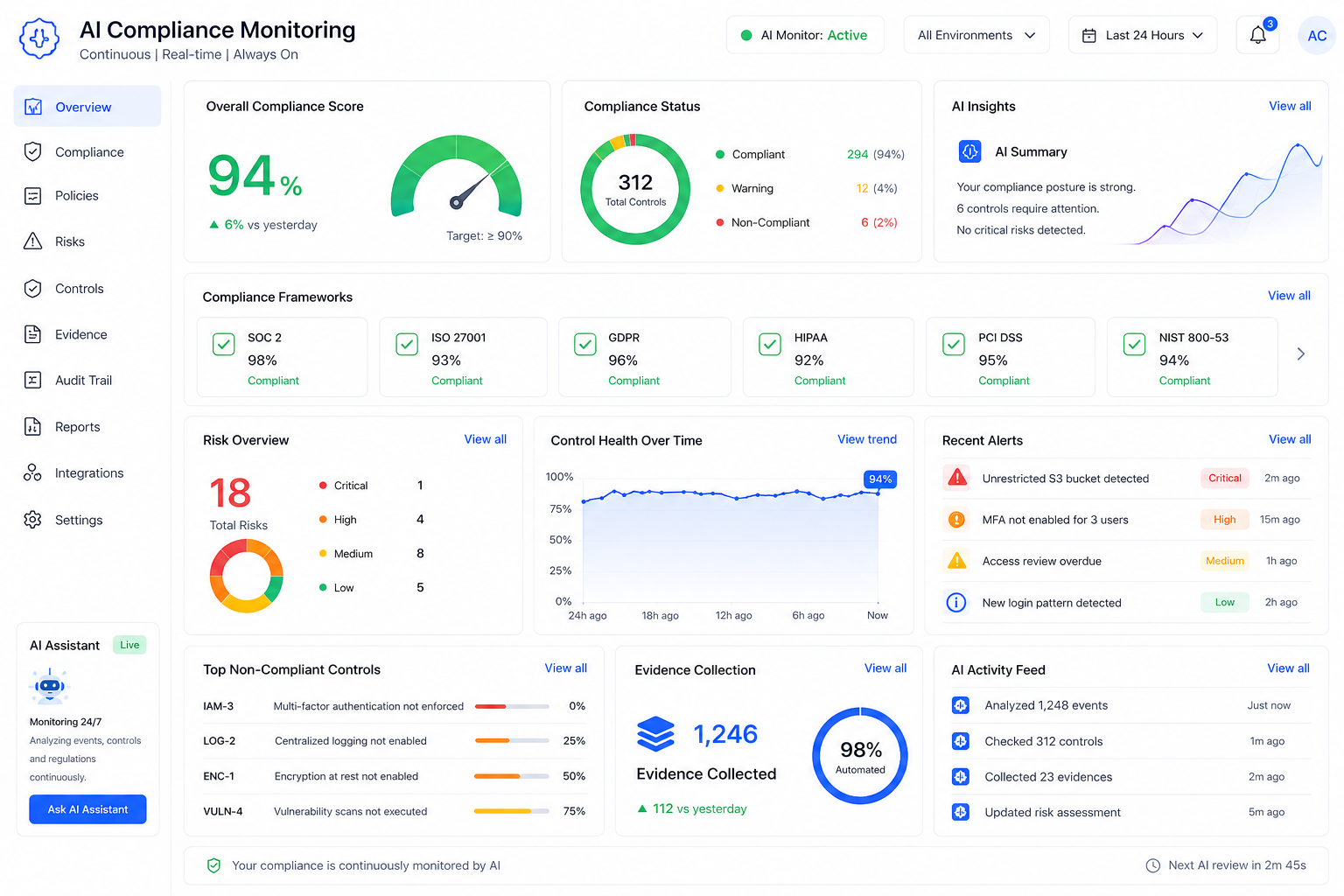The image size is (1344, 896).
Task: Open the notifications bell icon
Action: click(1257, 35)
